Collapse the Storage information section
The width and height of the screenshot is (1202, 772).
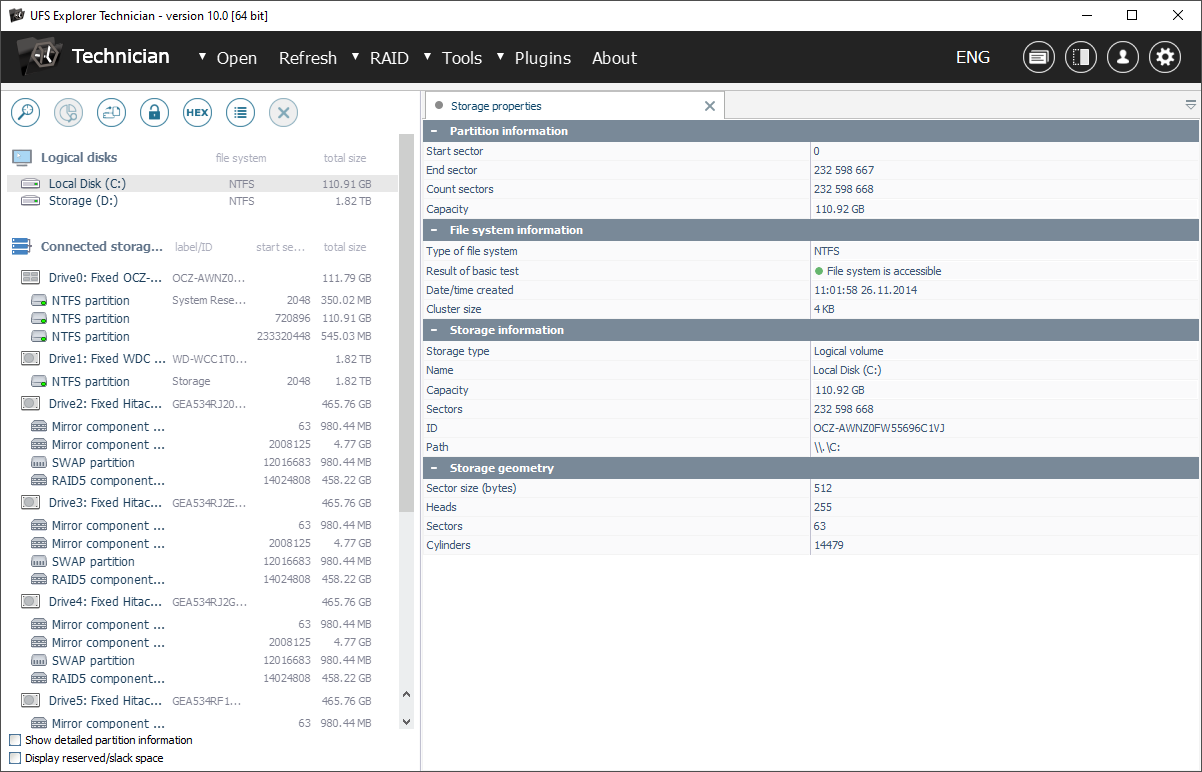(x=434, y=330)
